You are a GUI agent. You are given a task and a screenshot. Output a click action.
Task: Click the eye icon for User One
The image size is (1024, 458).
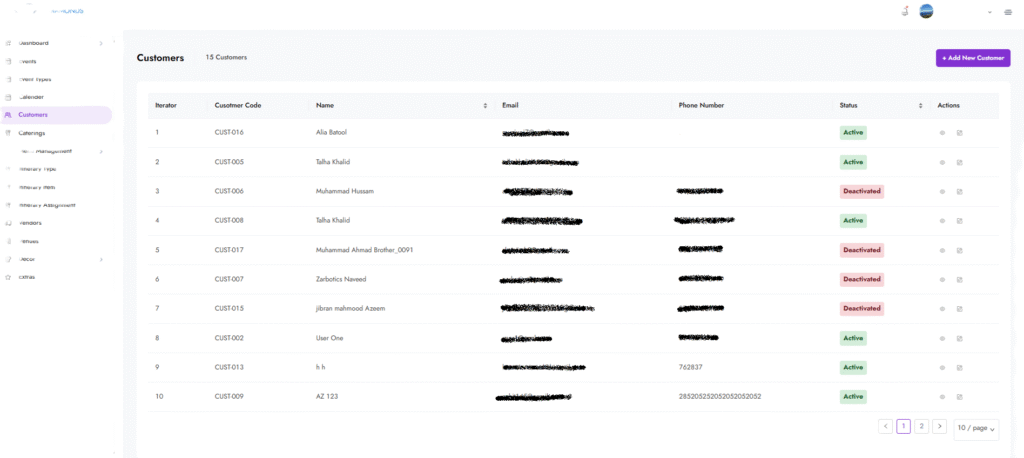(x=941, y=338)
